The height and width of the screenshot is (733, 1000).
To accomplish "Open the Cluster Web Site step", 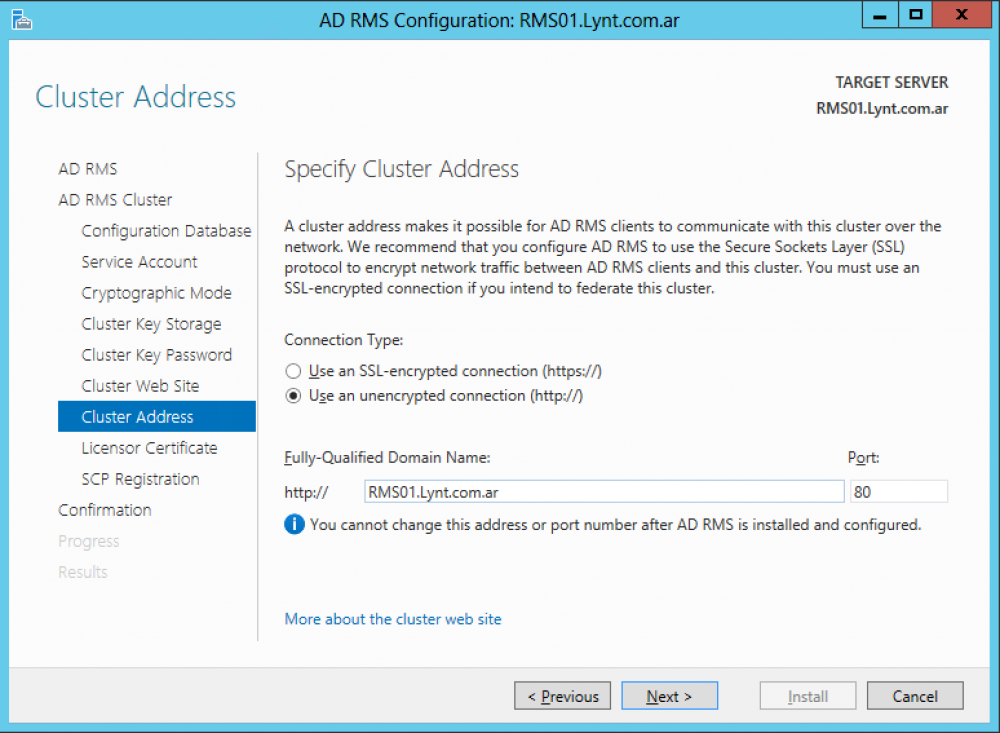I will pos(140,386).
